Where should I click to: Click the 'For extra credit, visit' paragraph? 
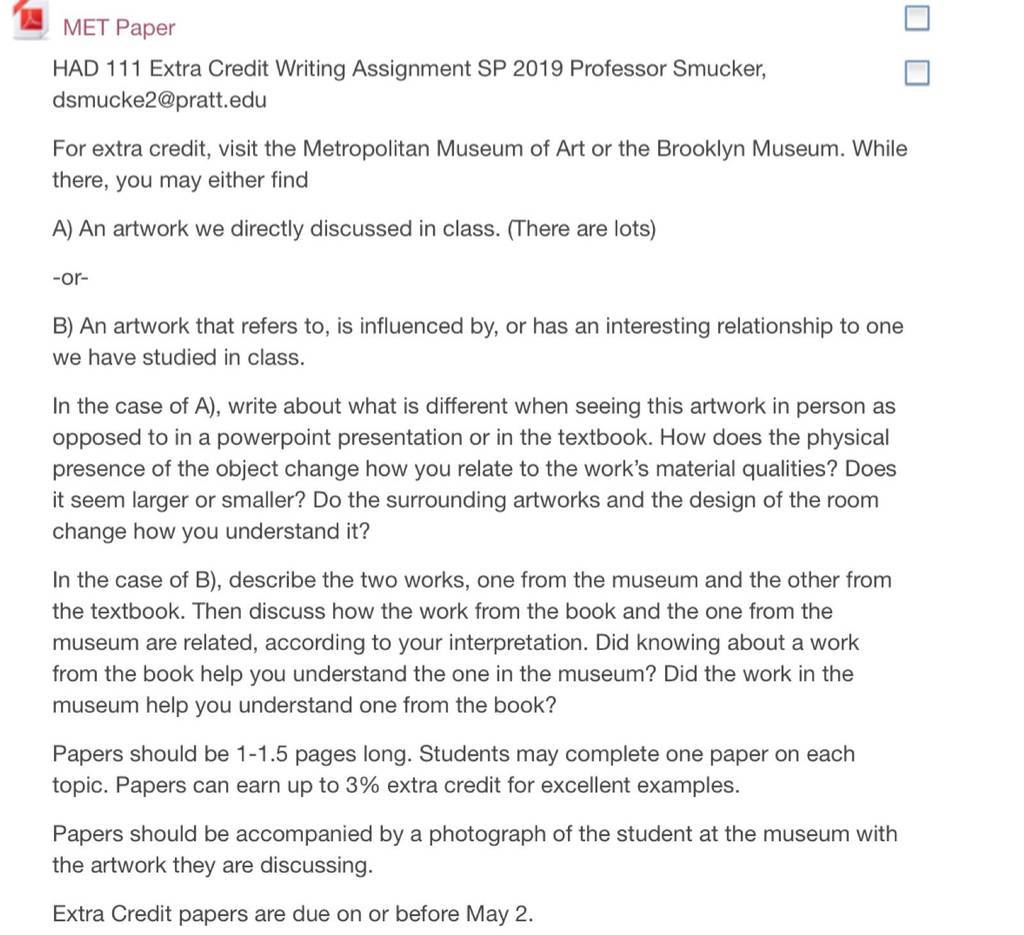click(x=480, y=164)
